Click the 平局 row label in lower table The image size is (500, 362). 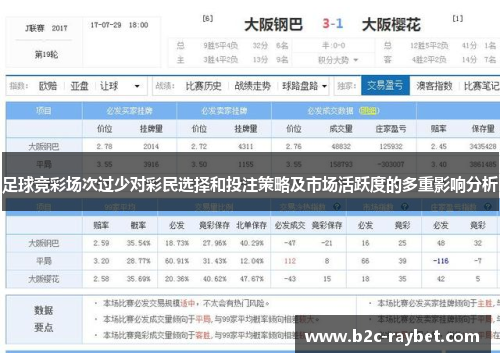[x=44, y=261]
